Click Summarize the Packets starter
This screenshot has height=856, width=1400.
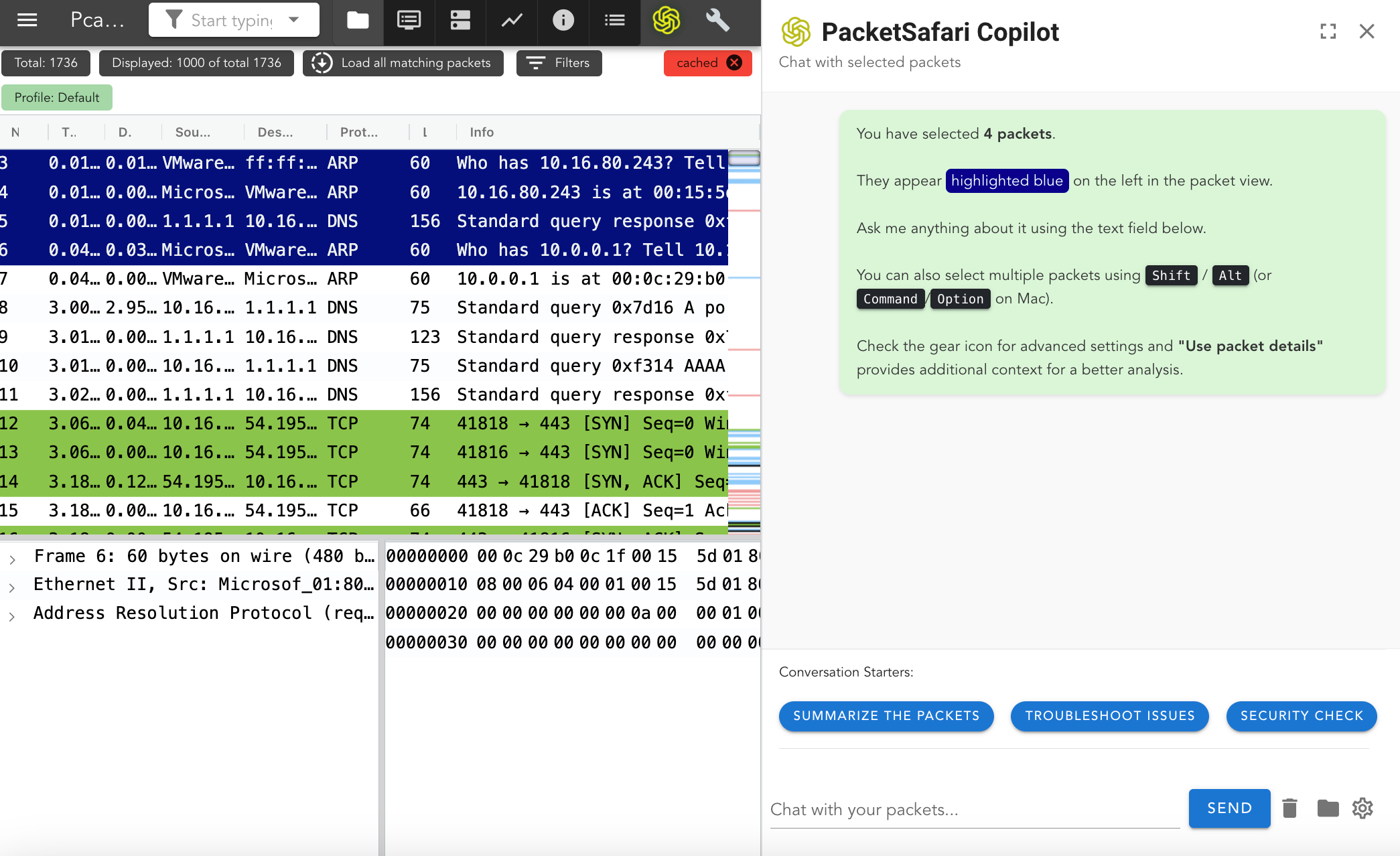886,716
